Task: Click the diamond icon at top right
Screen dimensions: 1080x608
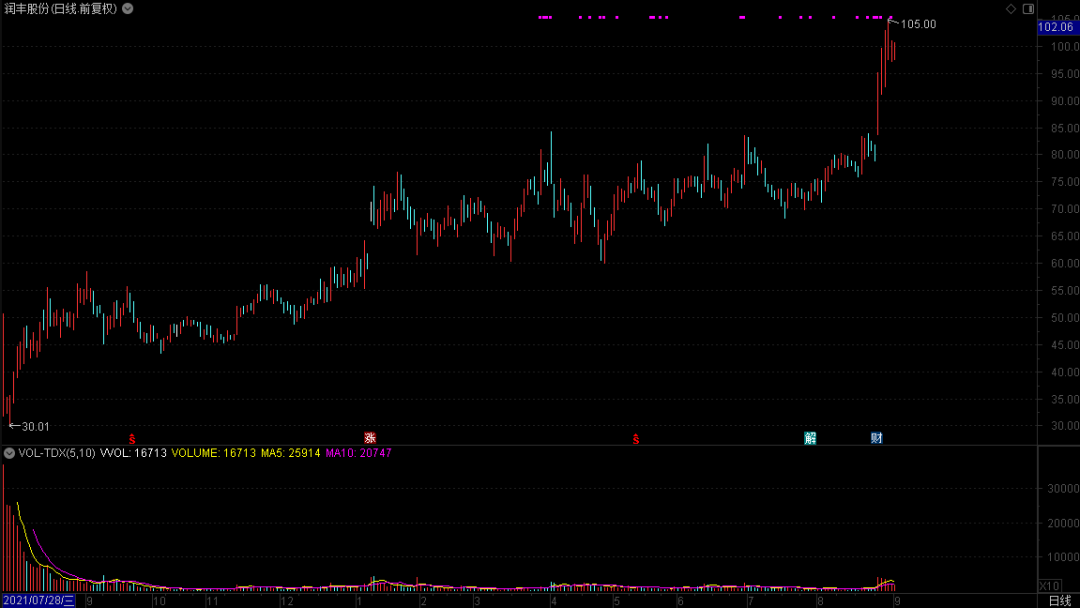Action: pyautogui.click(x=1011, y=9)
